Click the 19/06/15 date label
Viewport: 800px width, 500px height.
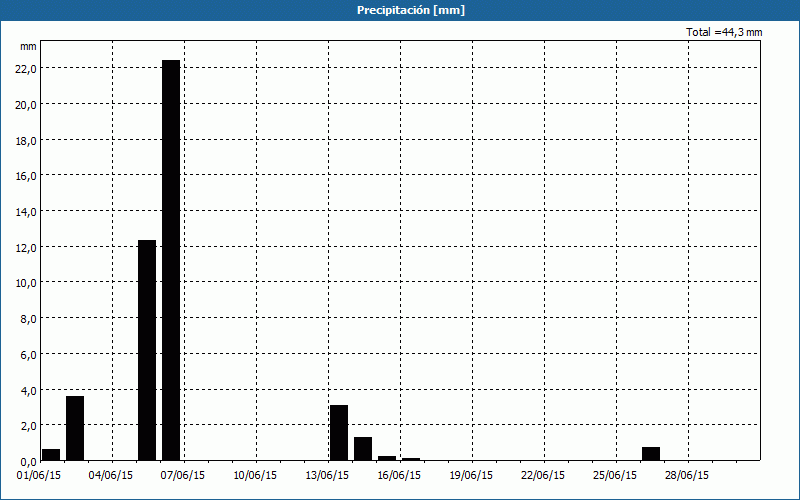[x=471, y=476]
